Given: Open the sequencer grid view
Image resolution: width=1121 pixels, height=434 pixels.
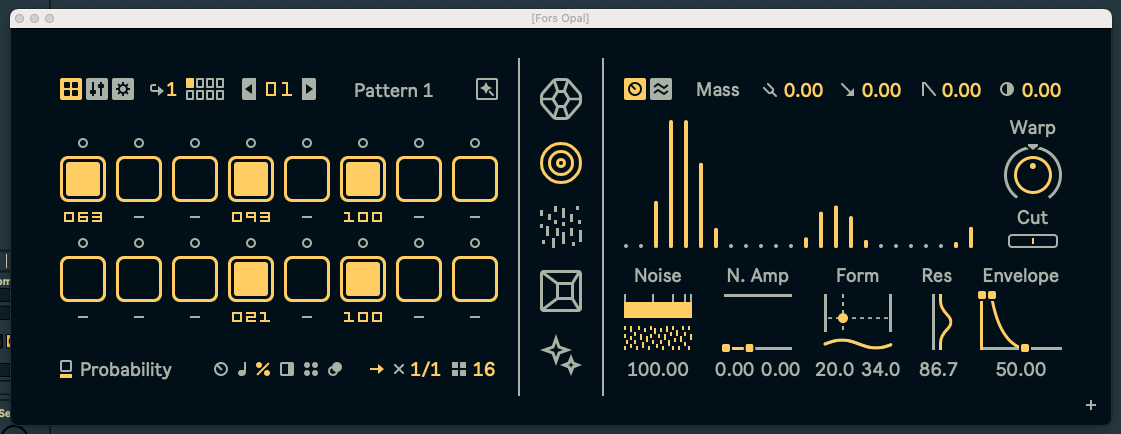Looking at the screenshot, I should tap(71, 89).
